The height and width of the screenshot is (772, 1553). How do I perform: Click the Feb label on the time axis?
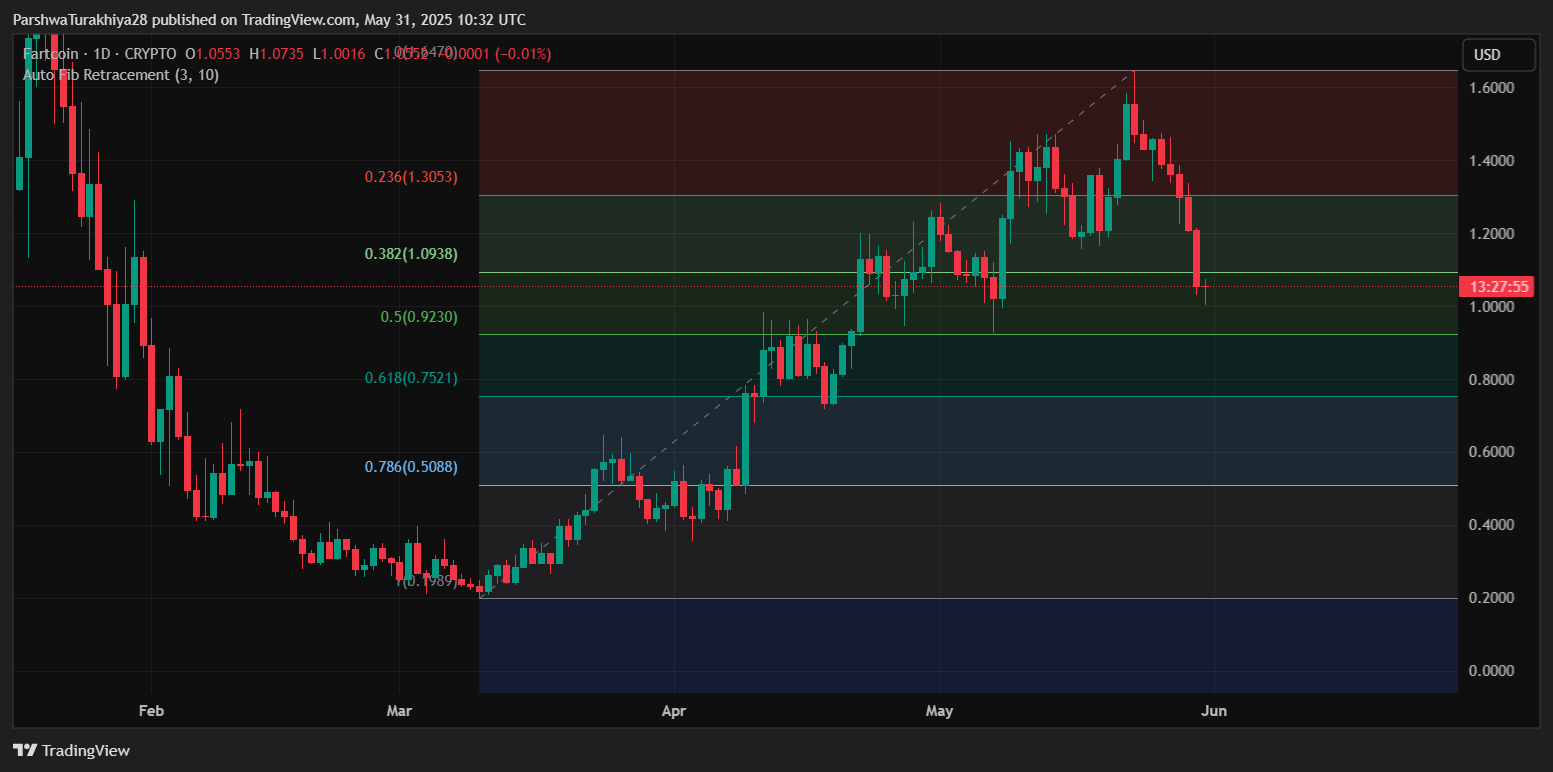pos(151,711)
